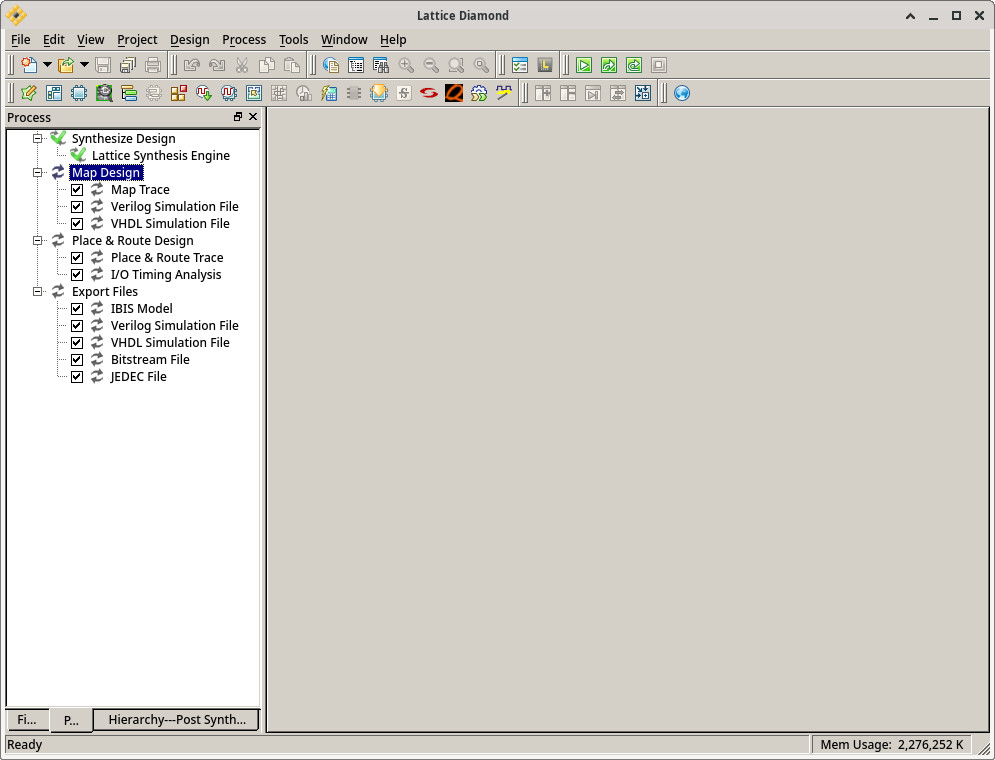Image resolution: width=995 pixels, height=760 pixels.
Task: Collapse the Export Files node
Action: click(x=37, y=292)
